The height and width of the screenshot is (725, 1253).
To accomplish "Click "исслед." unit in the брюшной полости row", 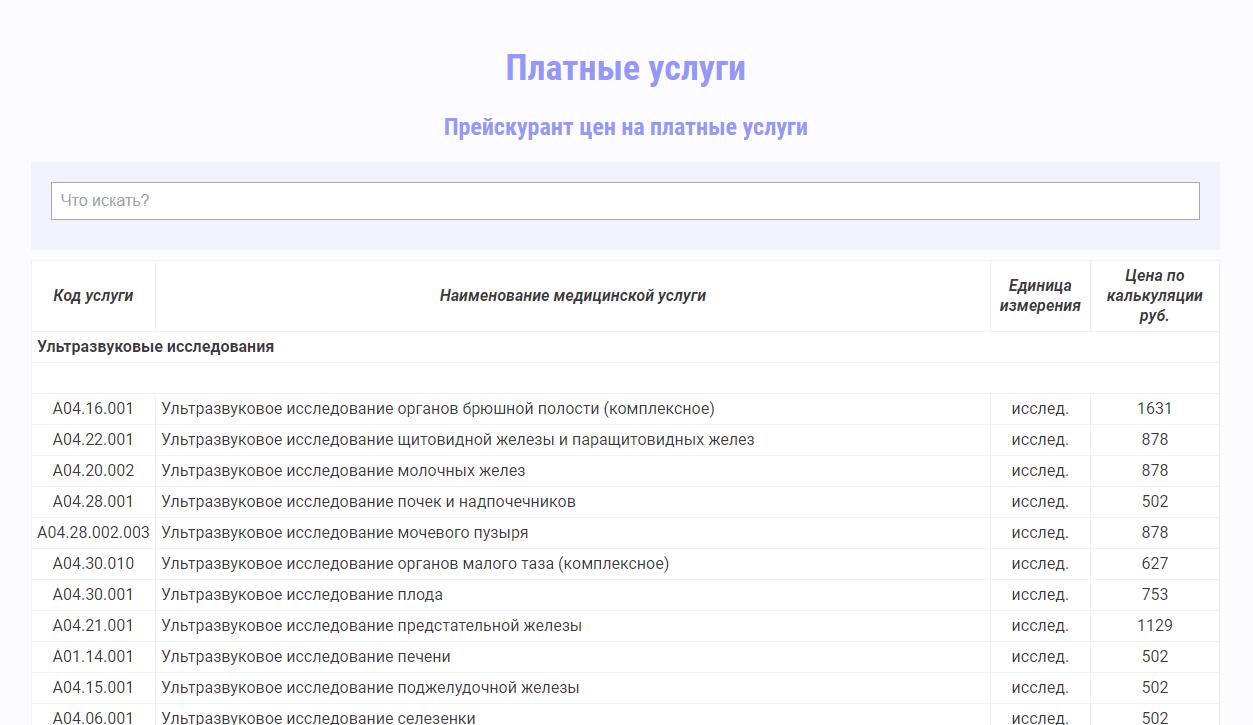I will point(1040,409).
